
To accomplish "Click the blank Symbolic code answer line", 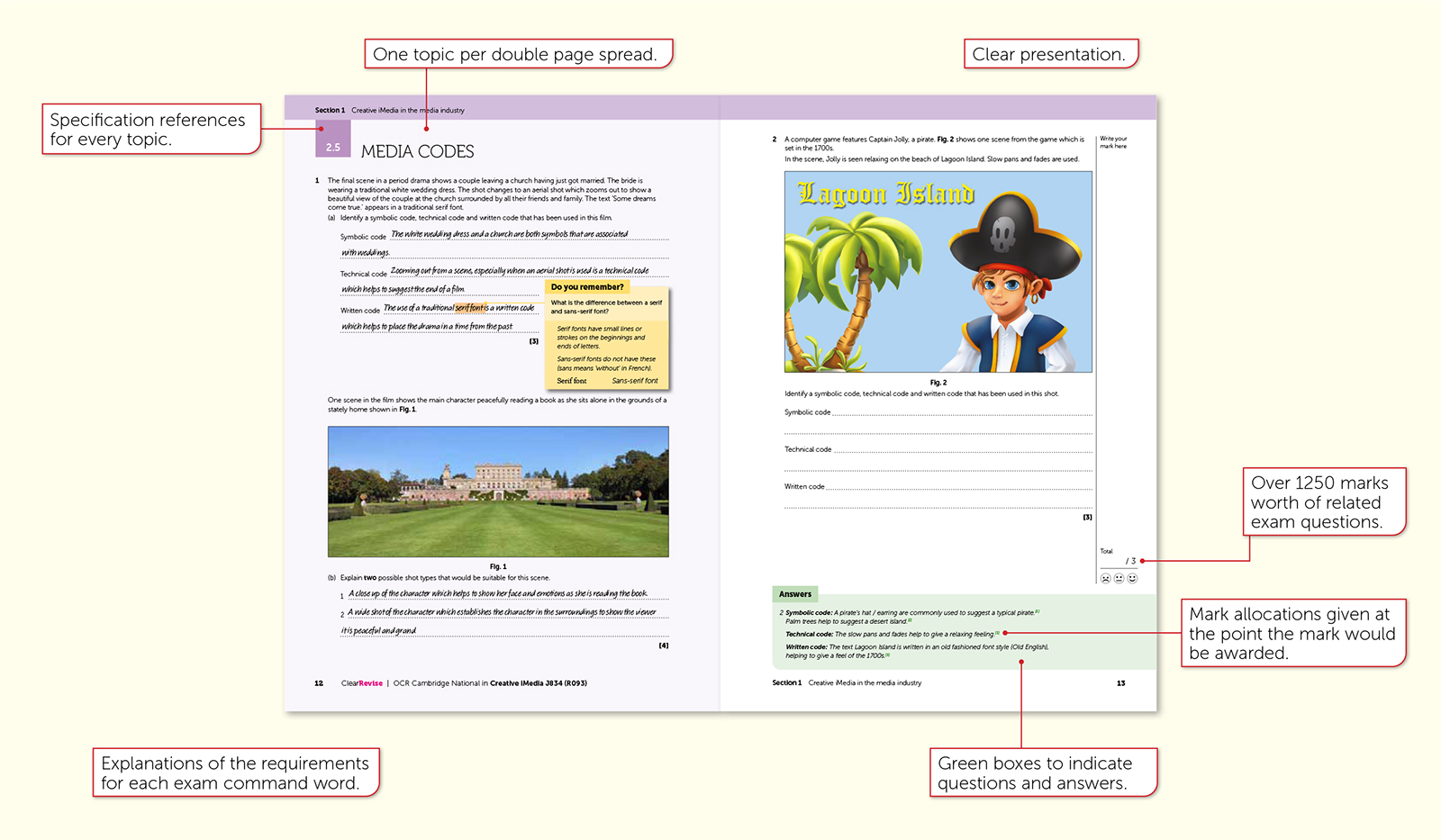I will pyautogui.click(x=960, y=413).
